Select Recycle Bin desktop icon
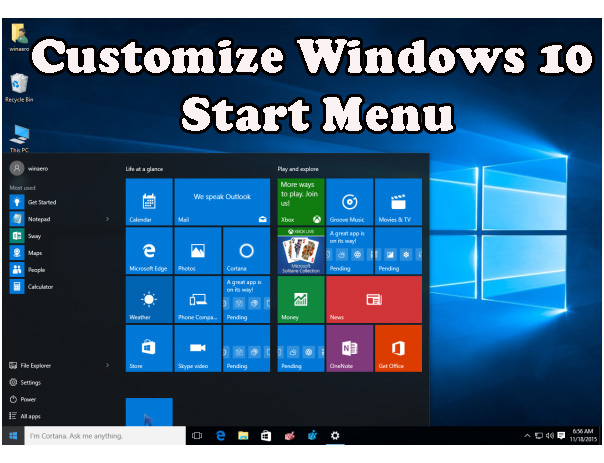 click(19, 87)
